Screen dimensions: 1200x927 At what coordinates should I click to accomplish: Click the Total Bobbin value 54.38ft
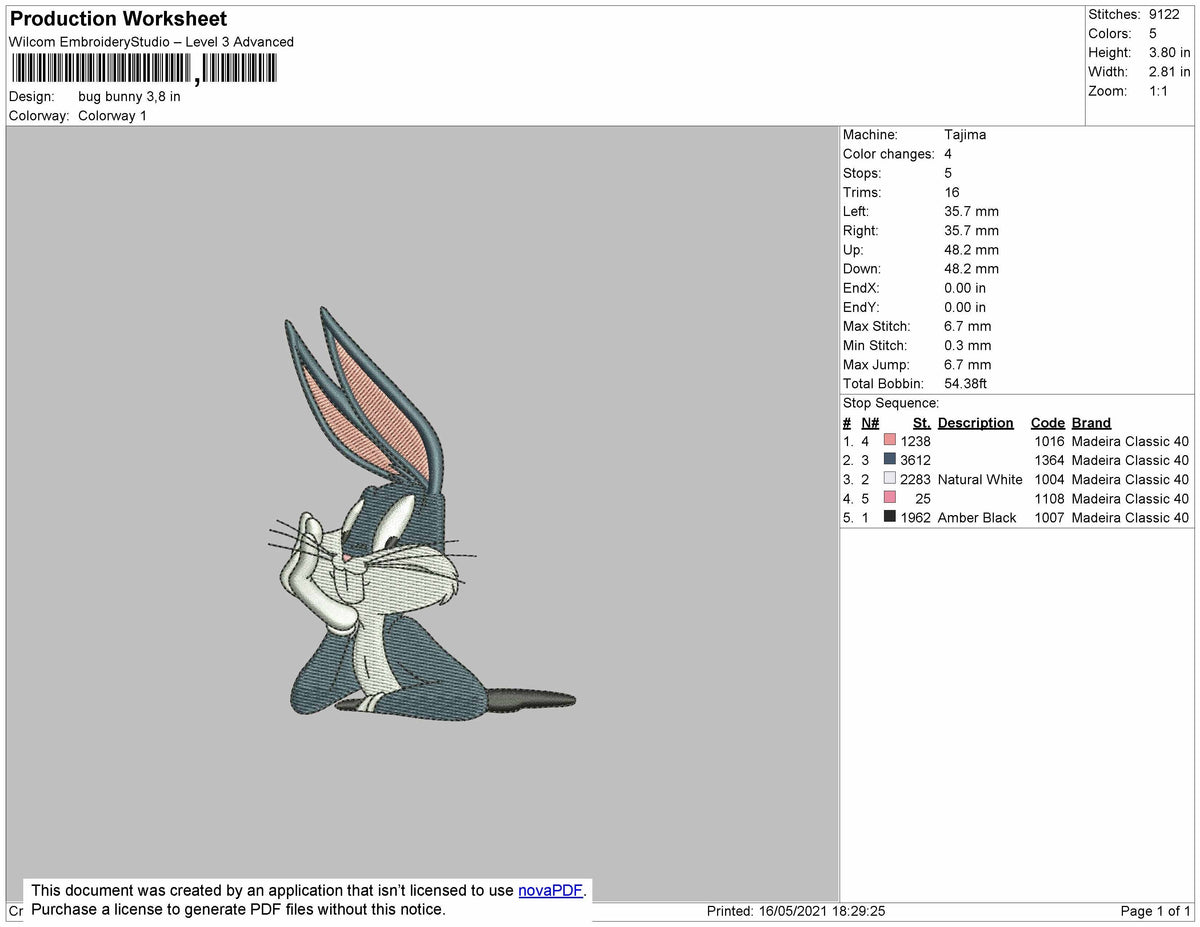(x=966, y=383)
